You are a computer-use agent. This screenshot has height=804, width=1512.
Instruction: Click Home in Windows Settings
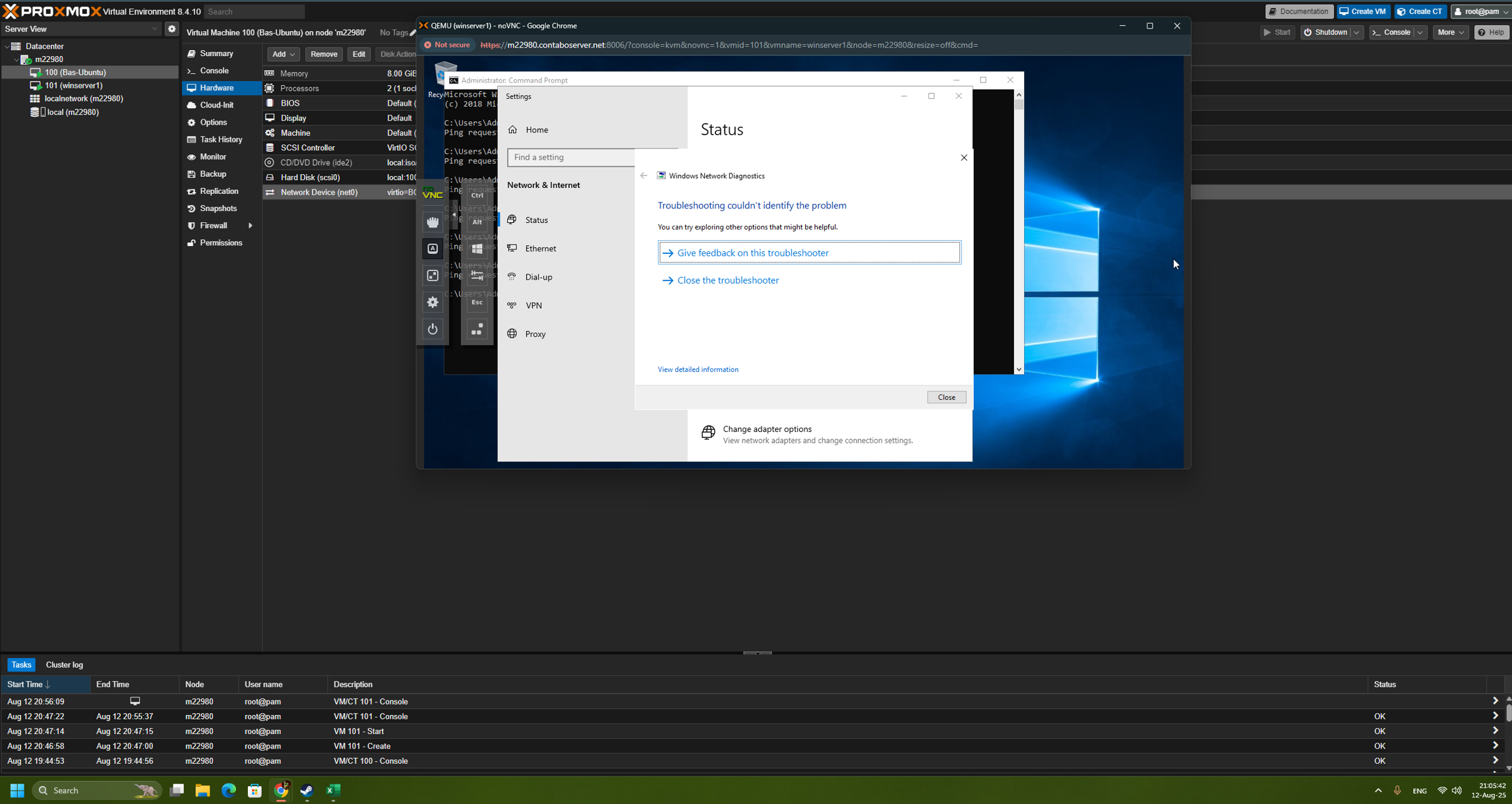point(536,130)
